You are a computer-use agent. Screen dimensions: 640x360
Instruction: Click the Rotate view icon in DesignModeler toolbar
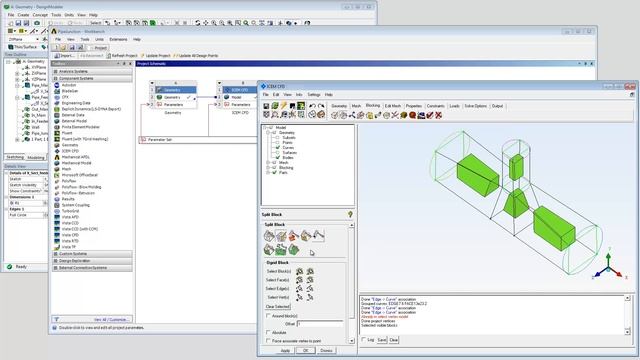198,23
